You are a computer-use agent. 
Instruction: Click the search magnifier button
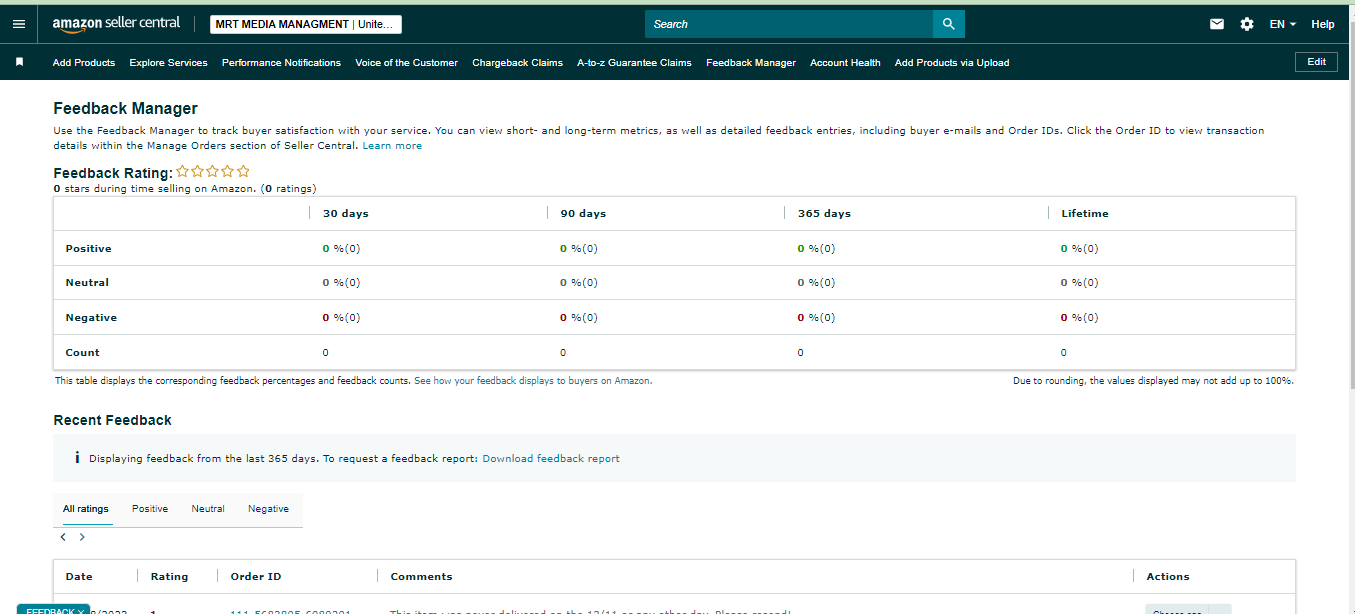click(949, 24)
